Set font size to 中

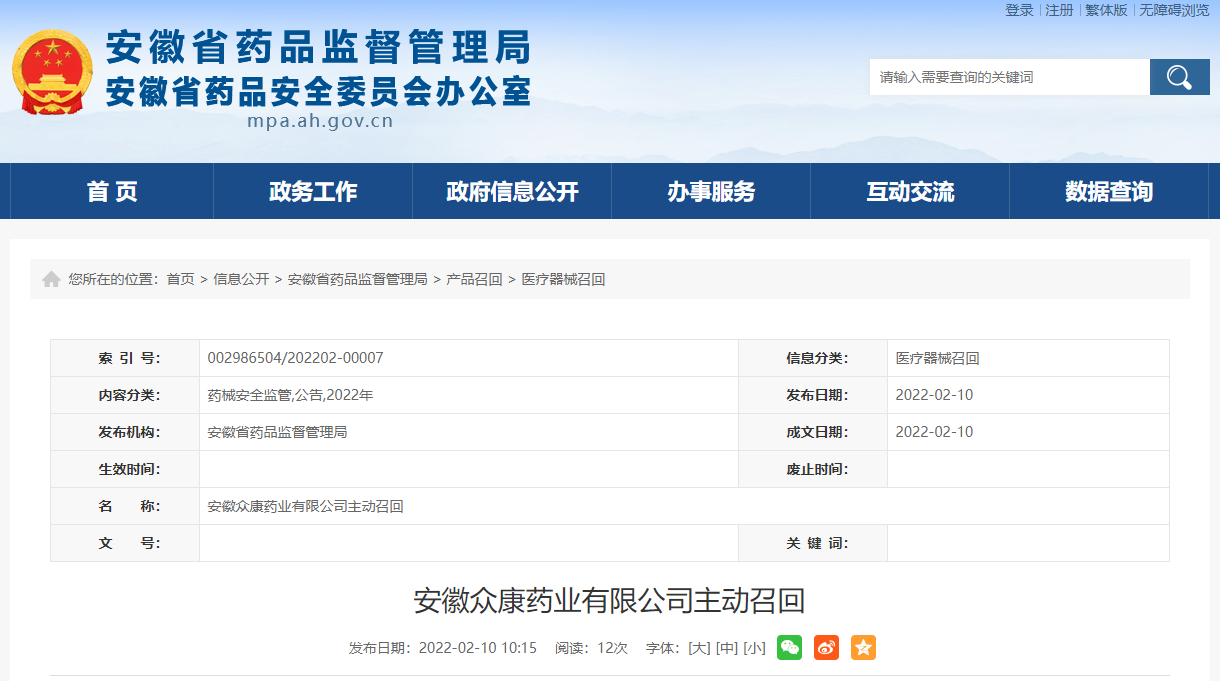[x=727, y=648]
